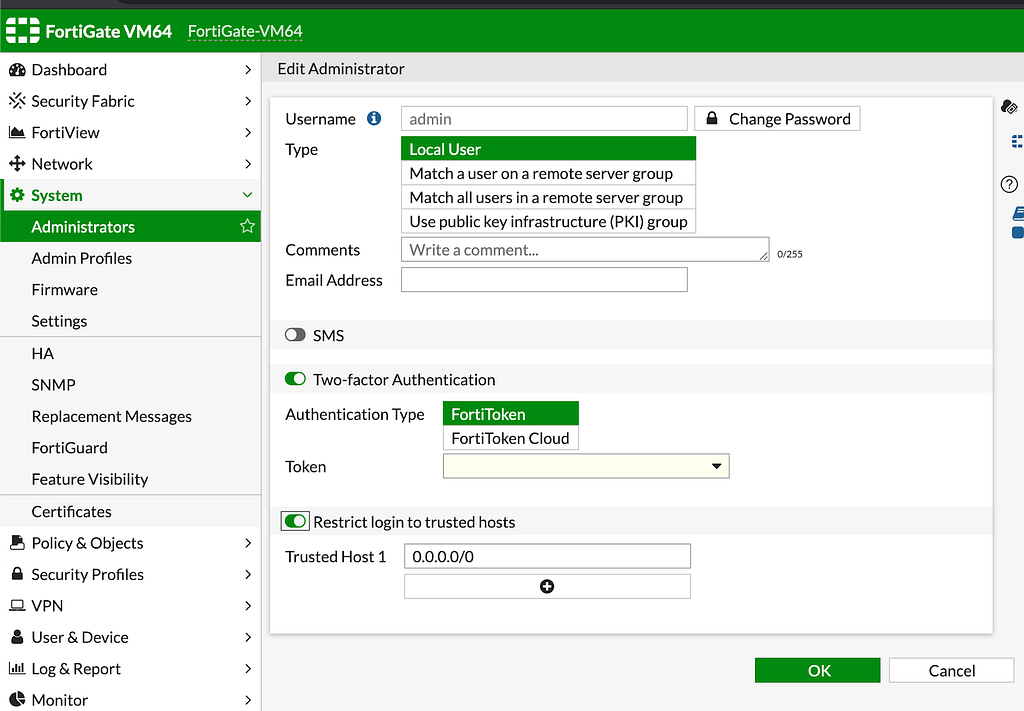Open Admin Profiles in the sidebar
The height and width of the screenshot is (711, 1024).
[82, 258]
